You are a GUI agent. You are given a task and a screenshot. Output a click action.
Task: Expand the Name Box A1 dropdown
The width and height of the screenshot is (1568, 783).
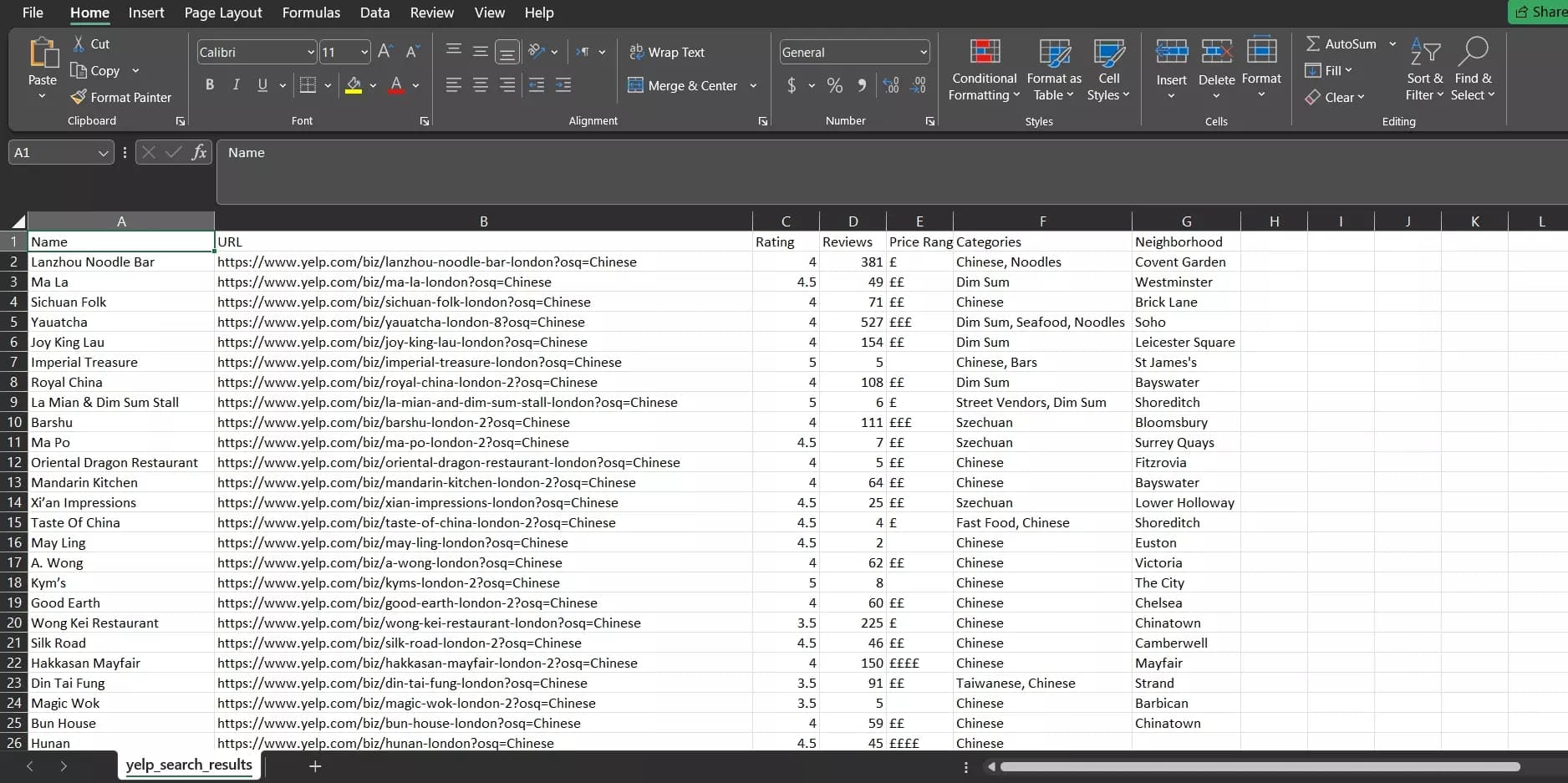[x=103, y=153]
